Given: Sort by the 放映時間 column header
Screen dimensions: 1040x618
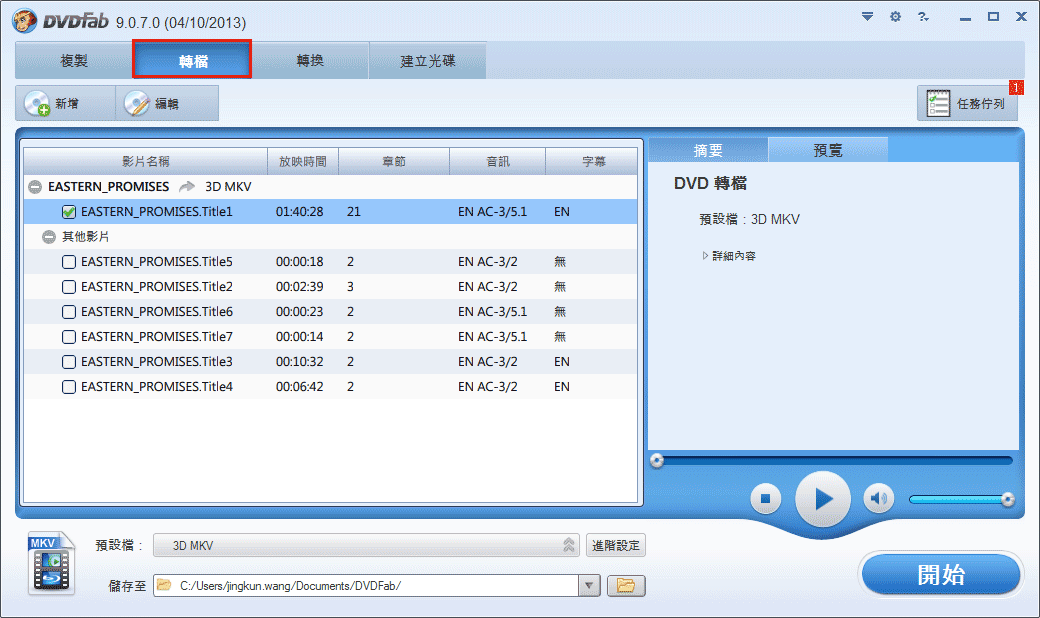Looking at the screenshot, I should [303, 161].
